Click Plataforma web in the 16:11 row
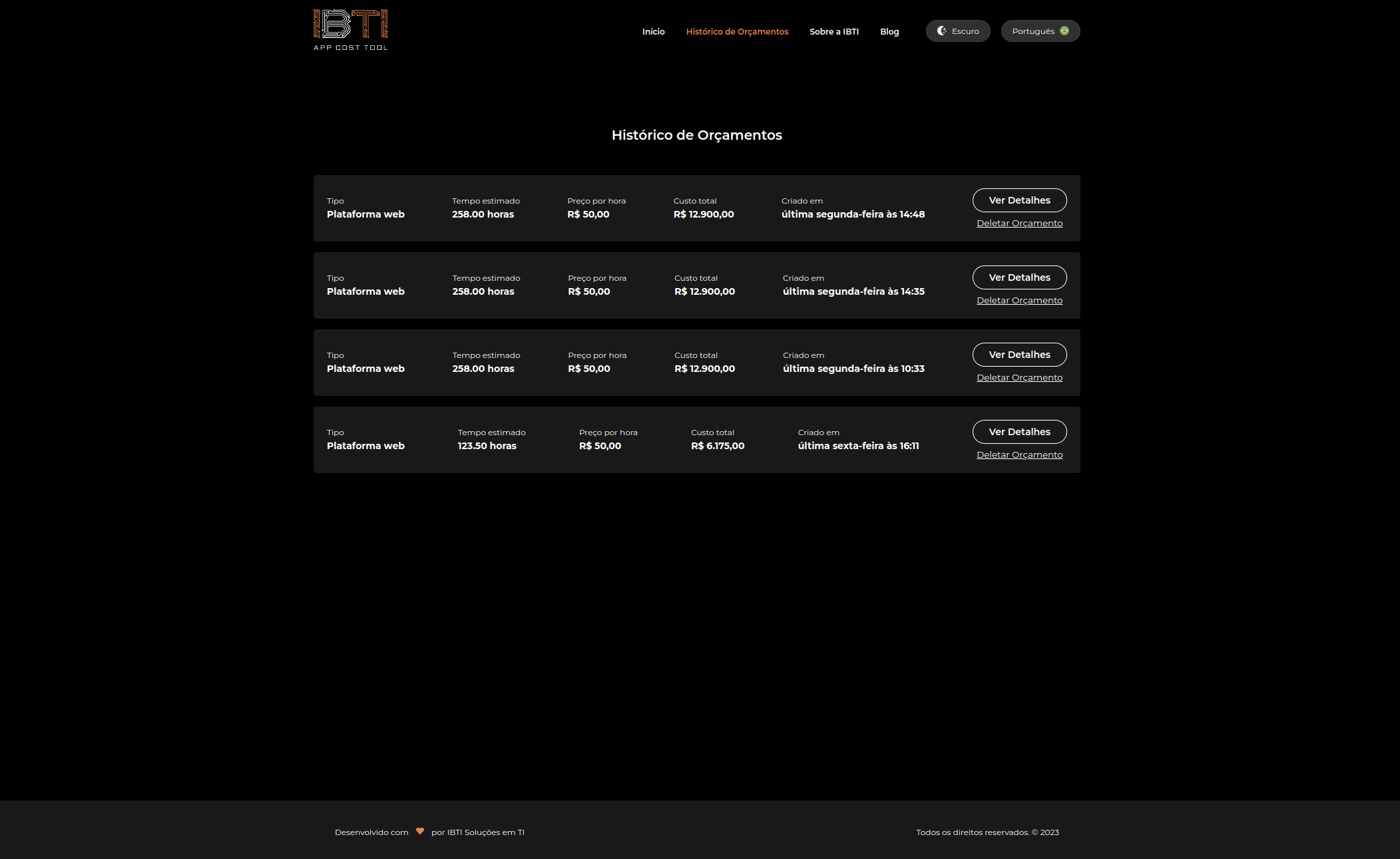 coord(365,446)
